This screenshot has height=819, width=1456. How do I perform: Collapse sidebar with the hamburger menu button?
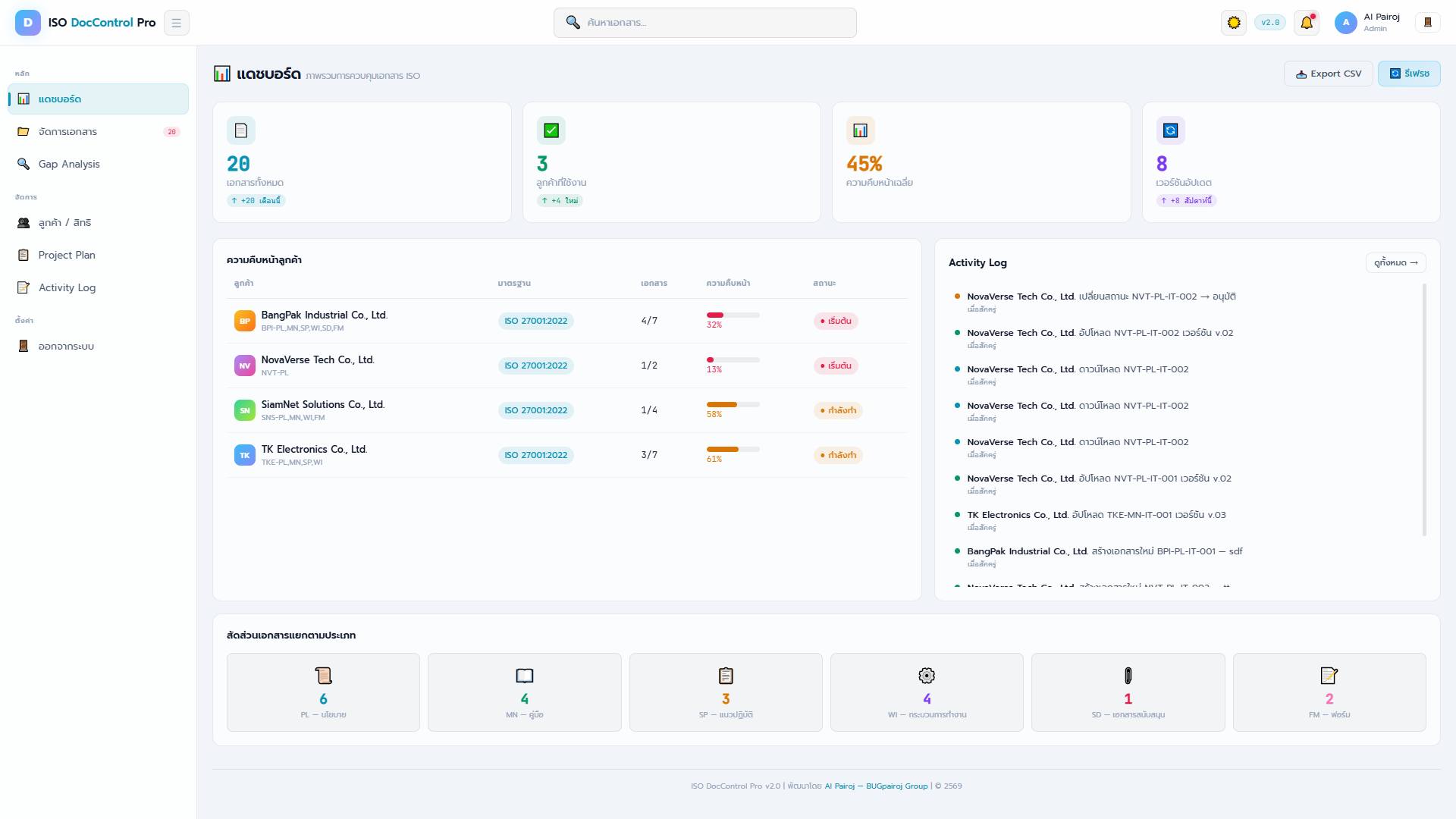tap(176, 23)
